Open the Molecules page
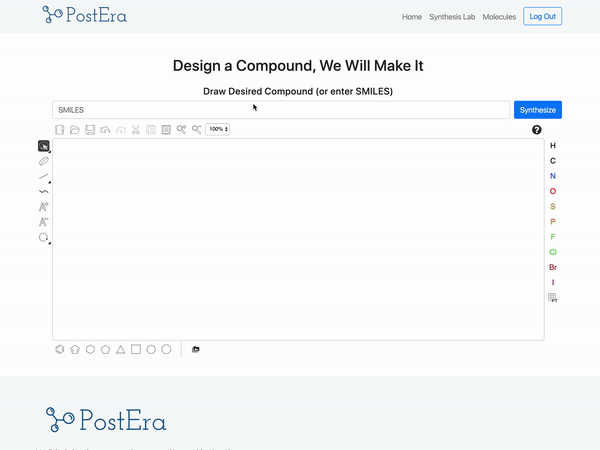 pyautogui.click(x=499, y=17)
